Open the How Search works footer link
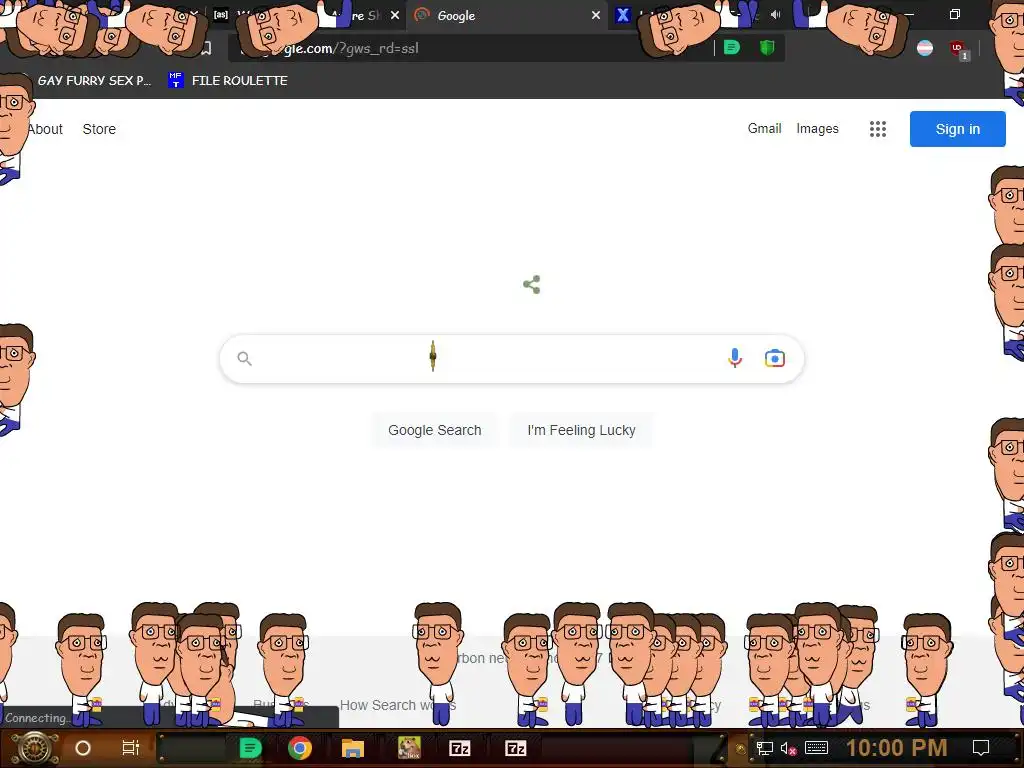1024x768 pixels. [398, 705]
